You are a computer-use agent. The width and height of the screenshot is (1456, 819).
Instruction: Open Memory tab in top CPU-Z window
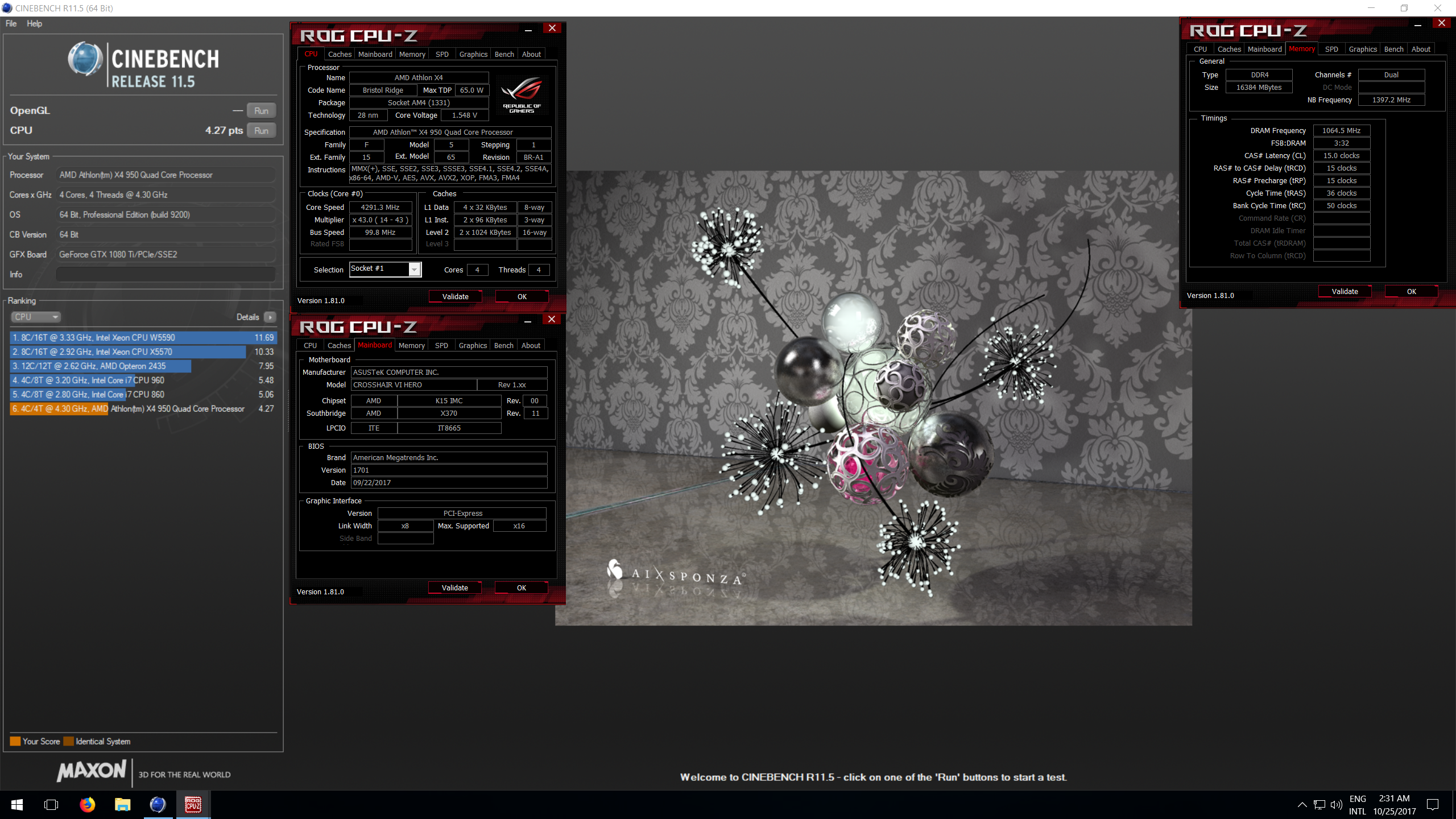412,54
